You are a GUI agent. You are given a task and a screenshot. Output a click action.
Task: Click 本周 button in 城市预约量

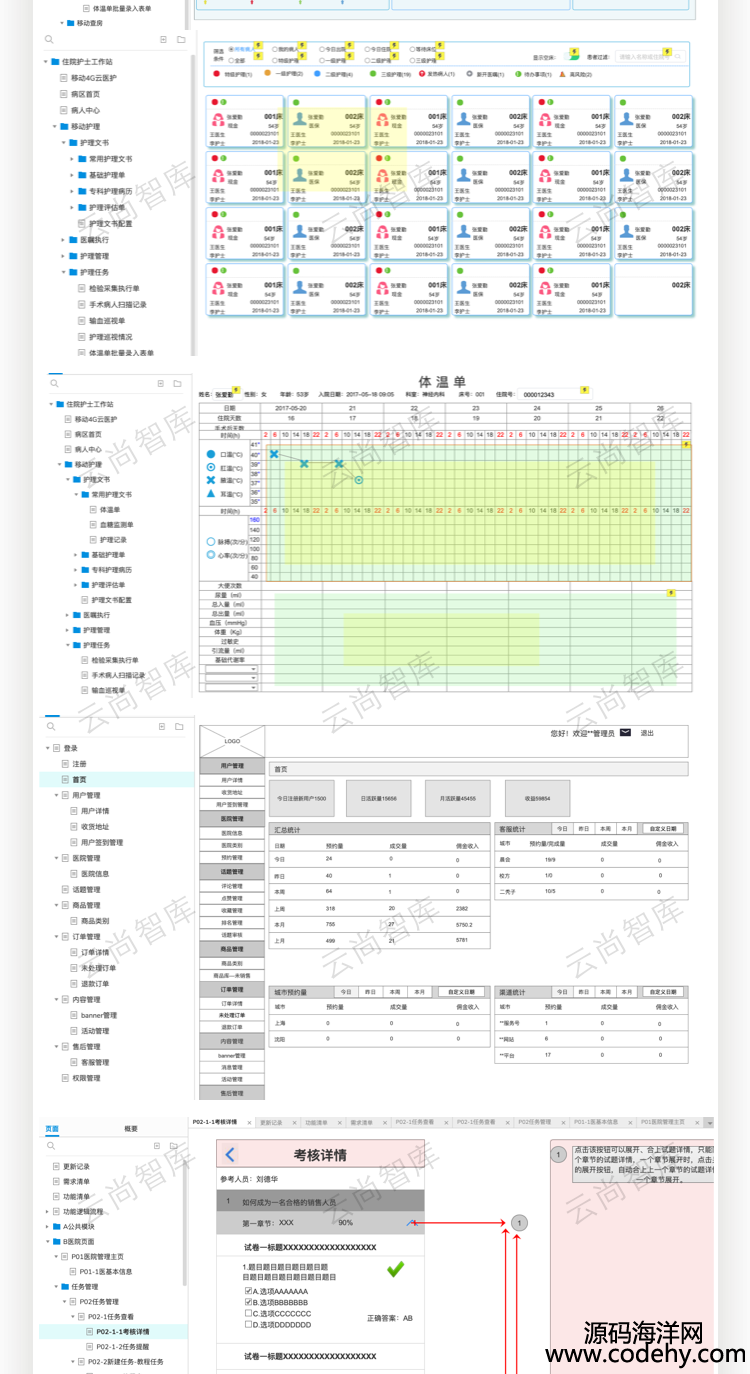tap(395, 992)
